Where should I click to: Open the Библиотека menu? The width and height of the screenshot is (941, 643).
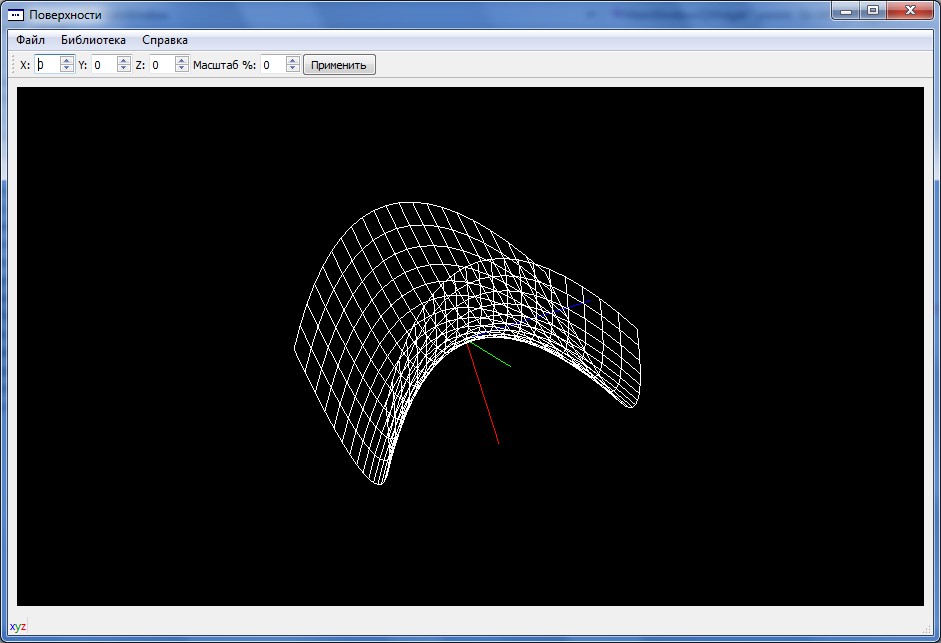pyautogui.click(x=93, y=40)
